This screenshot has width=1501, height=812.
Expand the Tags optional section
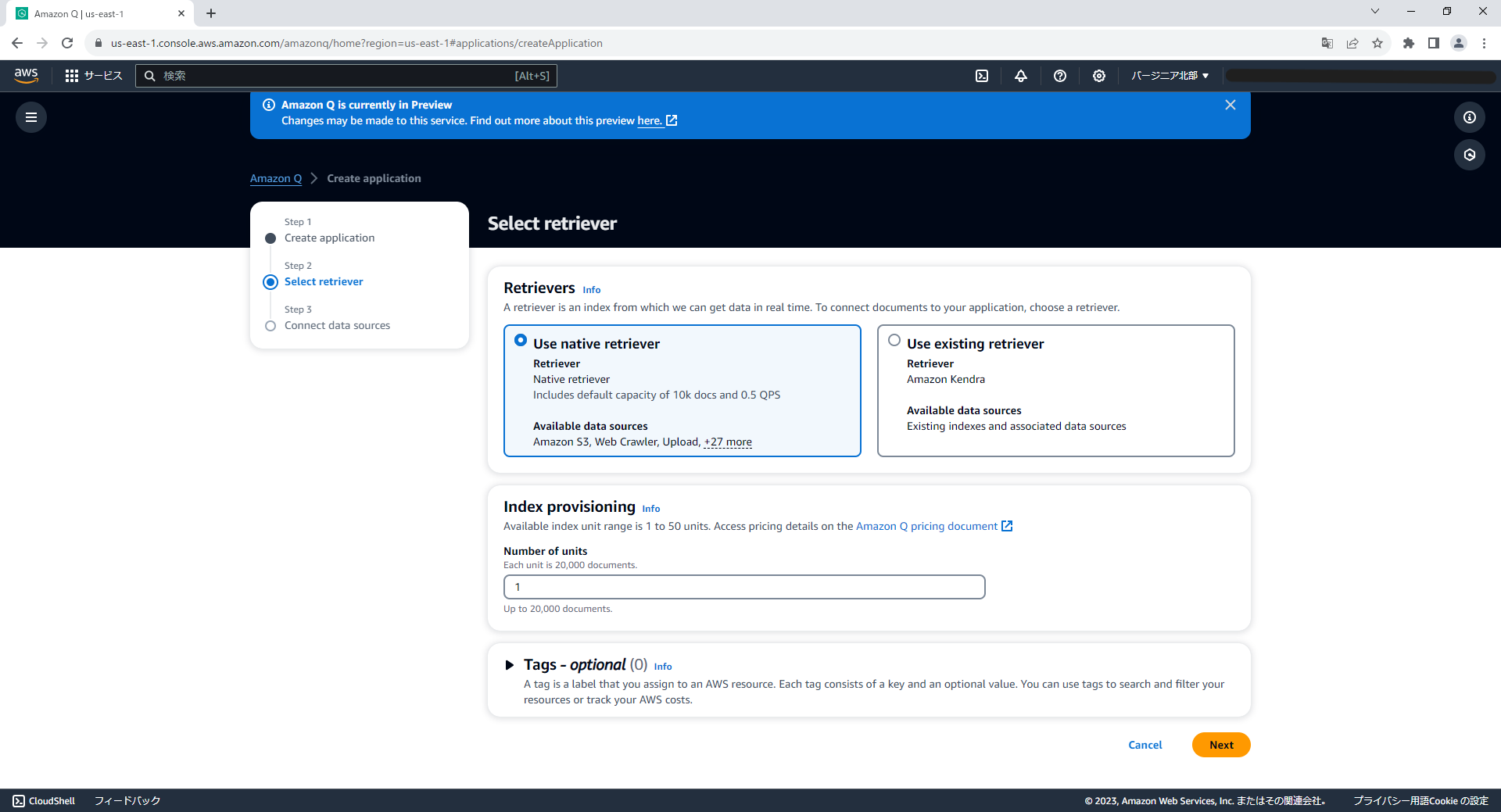(510, 664)
